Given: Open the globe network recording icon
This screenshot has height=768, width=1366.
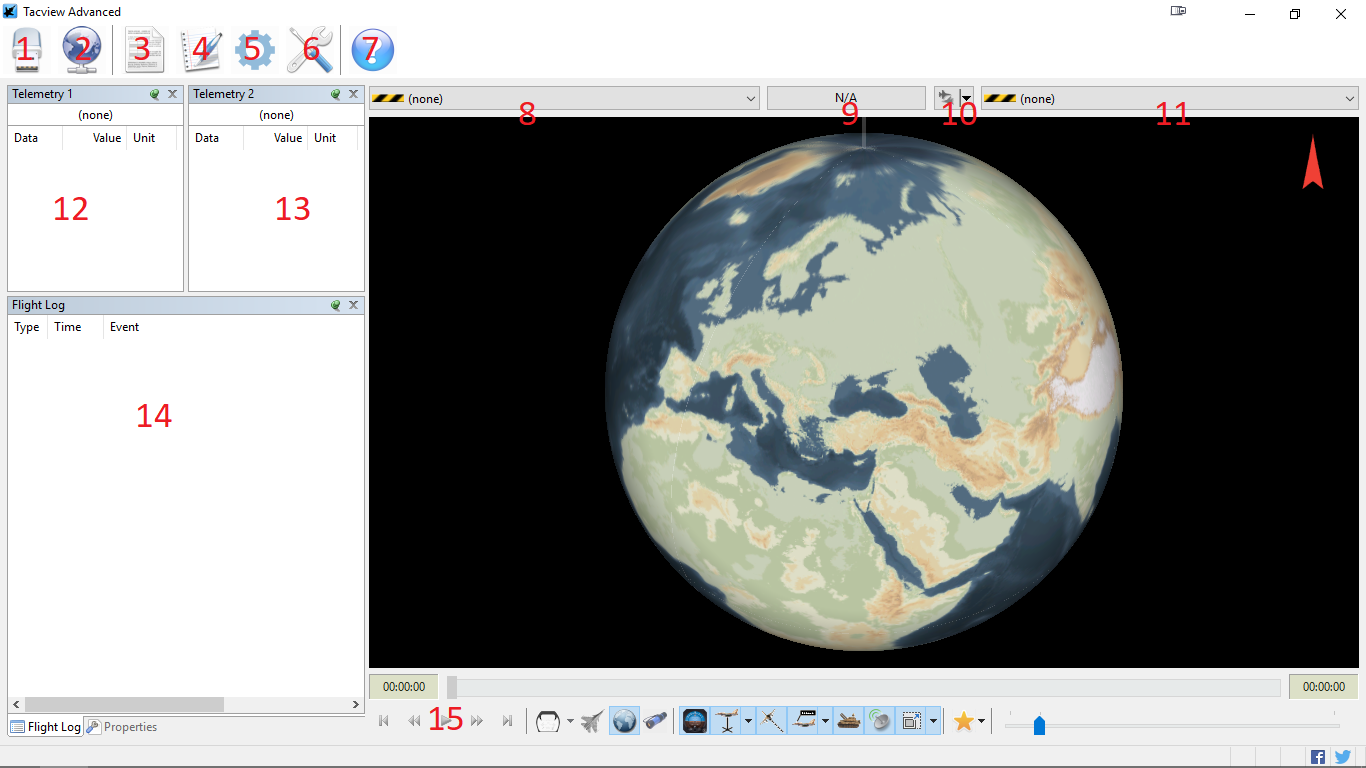Looking at the screenshot, I should coord(82,50).
